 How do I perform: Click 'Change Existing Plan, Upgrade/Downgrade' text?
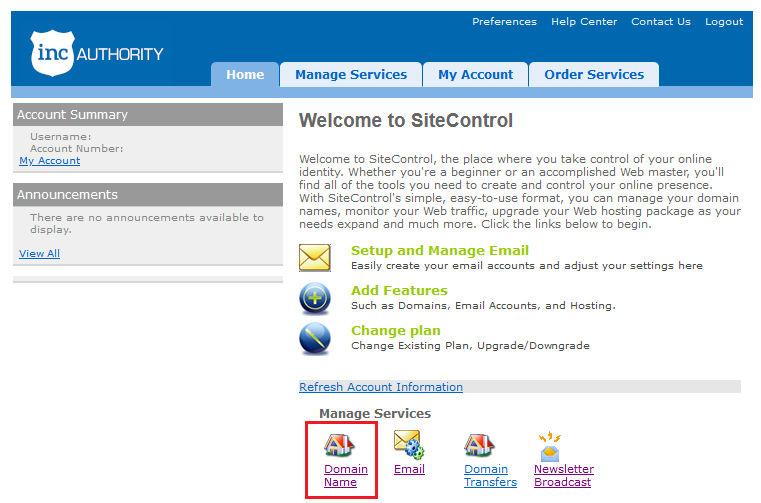470,346
